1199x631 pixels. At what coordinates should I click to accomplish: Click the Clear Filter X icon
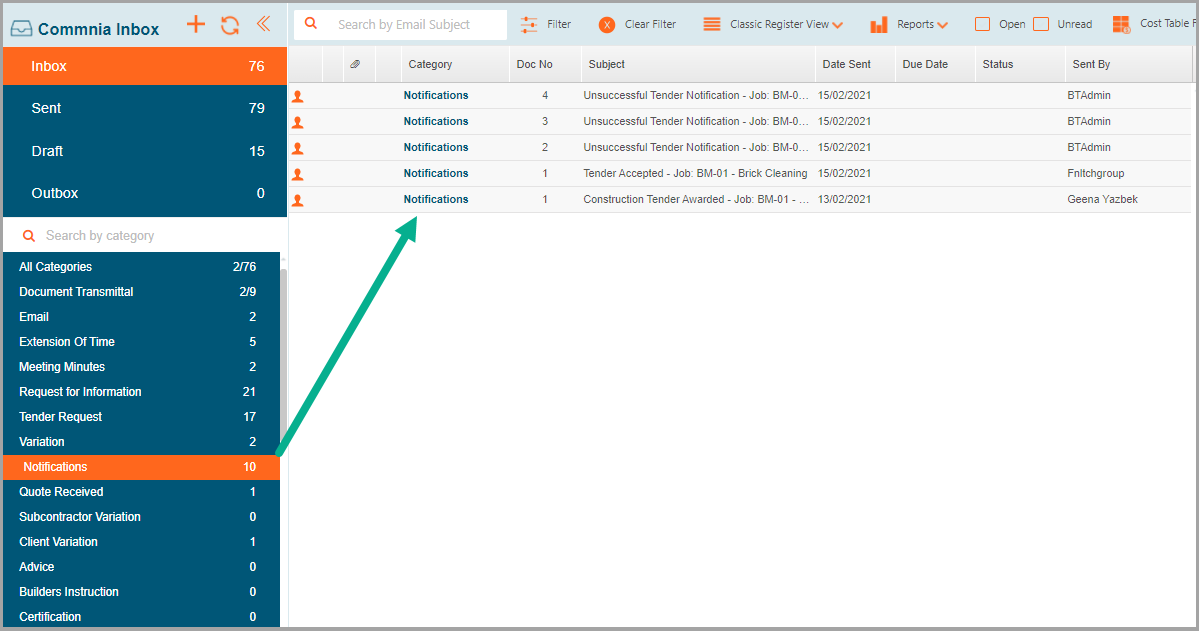(x=607, y=25)
